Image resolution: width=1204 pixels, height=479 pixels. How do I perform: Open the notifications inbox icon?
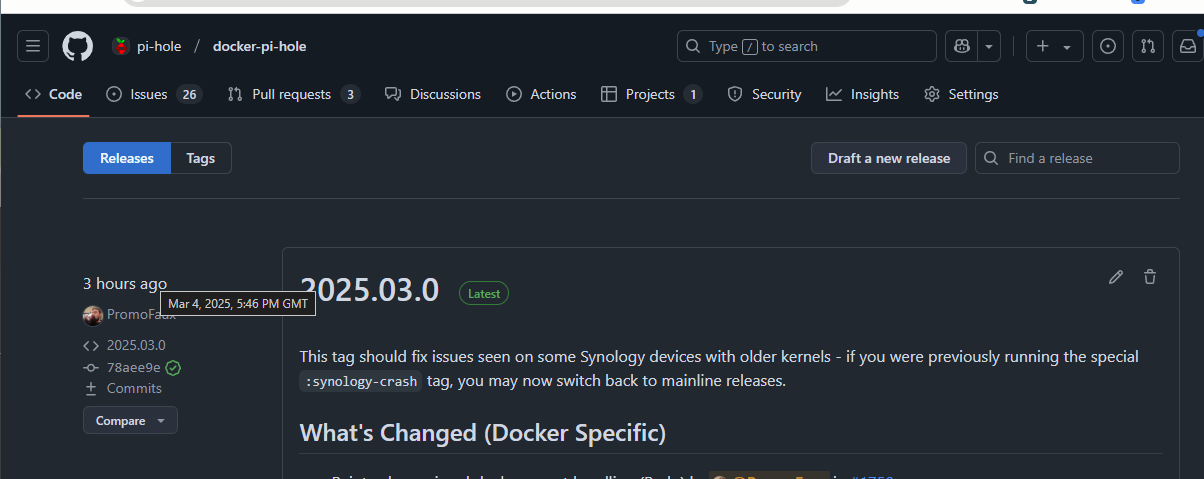(1187, 46)
